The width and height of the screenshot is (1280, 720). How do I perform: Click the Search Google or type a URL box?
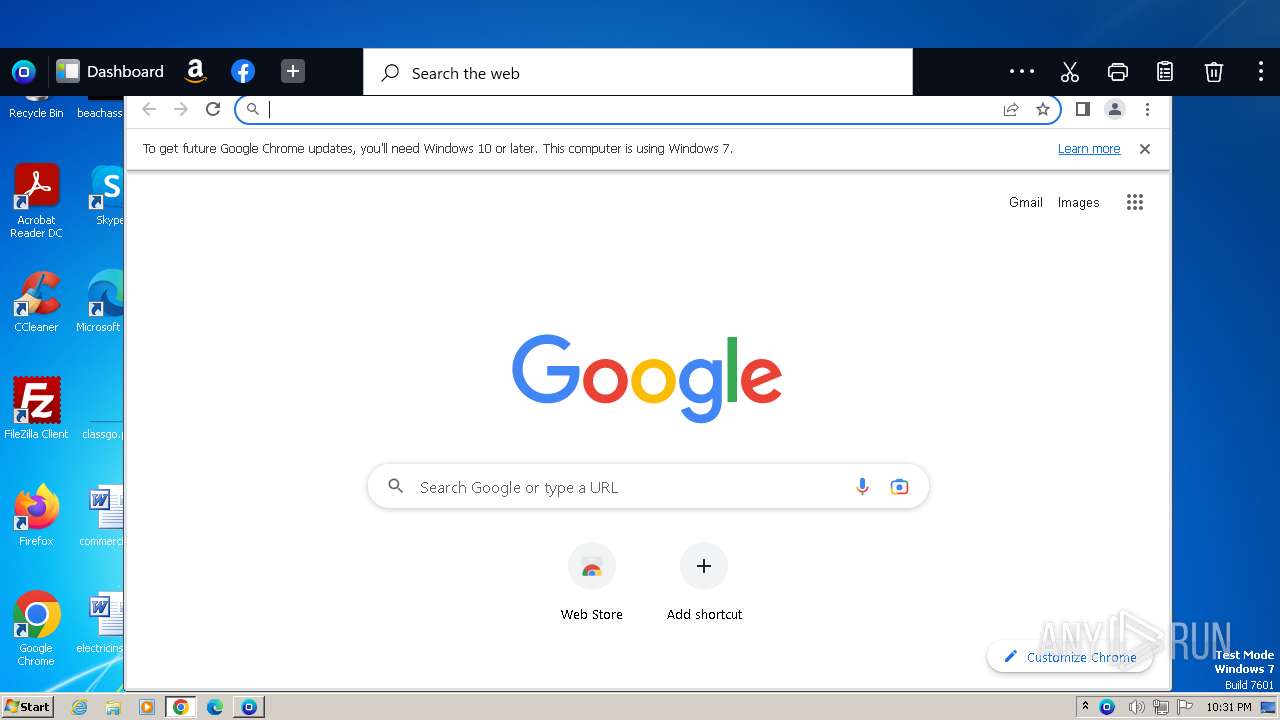(x=648, y=487)
